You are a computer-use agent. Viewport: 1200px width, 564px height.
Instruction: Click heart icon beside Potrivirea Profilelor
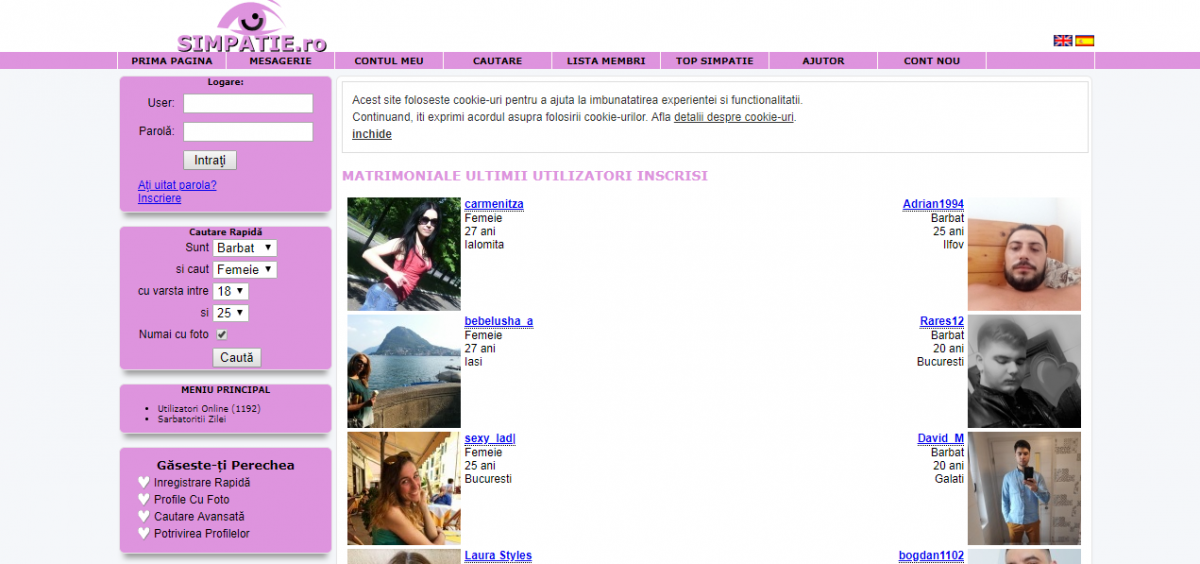click(x=144, y=533)
